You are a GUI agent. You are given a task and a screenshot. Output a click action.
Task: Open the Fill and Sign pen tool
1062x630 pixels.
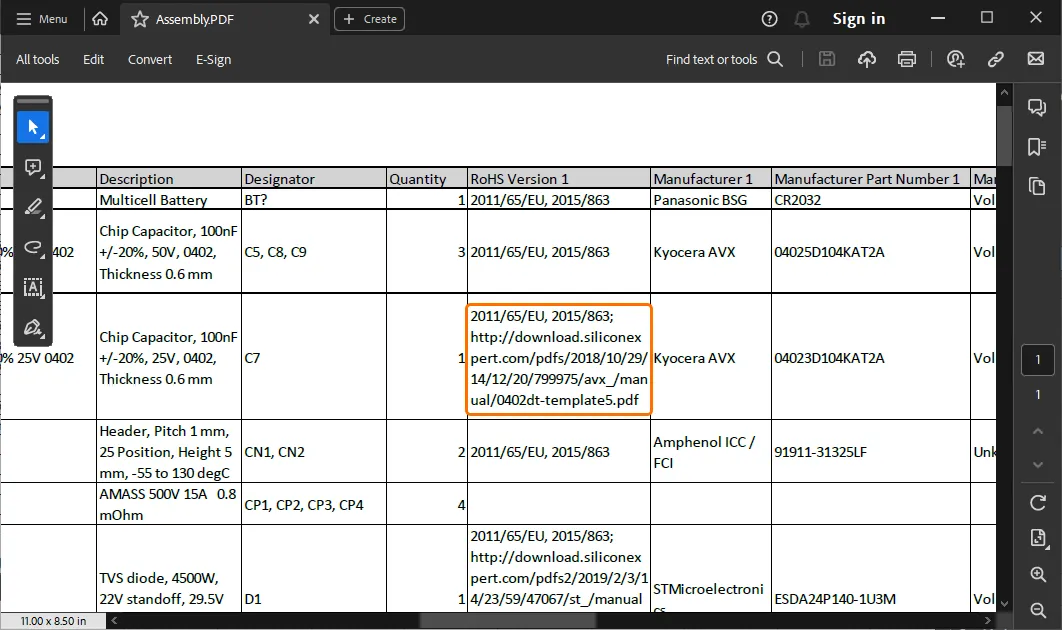[33, 327]
